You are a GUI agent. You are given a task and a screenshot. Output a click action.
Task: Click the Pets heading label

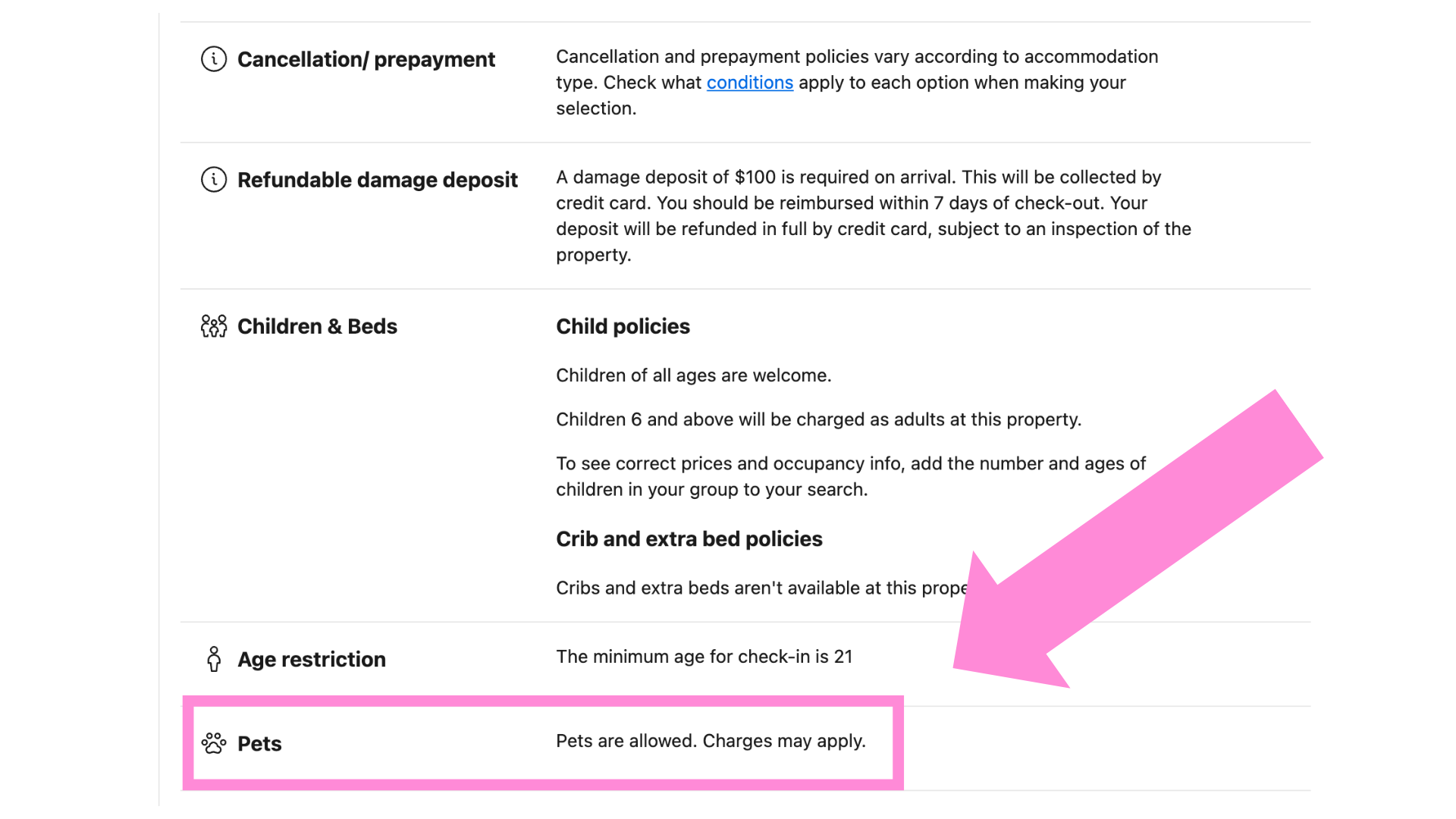259,743
